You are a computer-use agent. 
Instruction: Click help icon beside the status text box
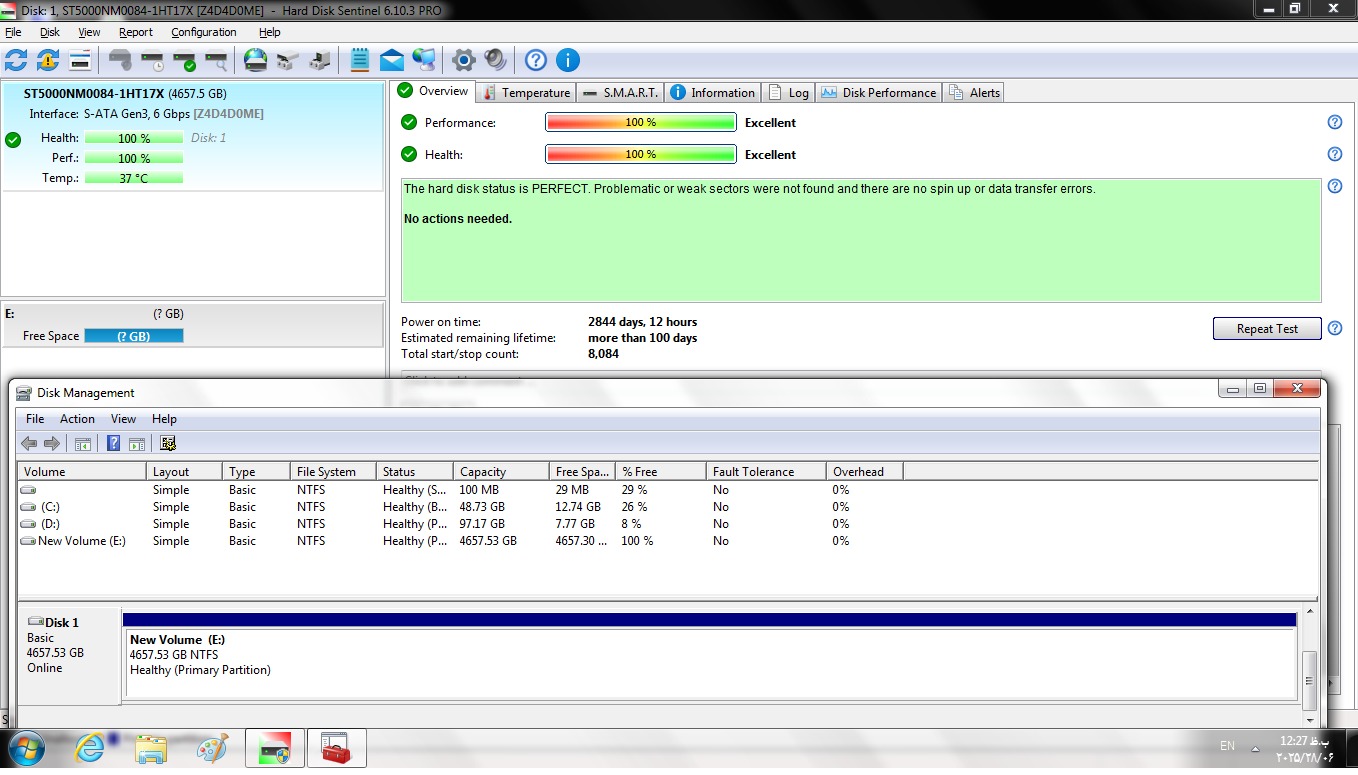[1334, 186]
